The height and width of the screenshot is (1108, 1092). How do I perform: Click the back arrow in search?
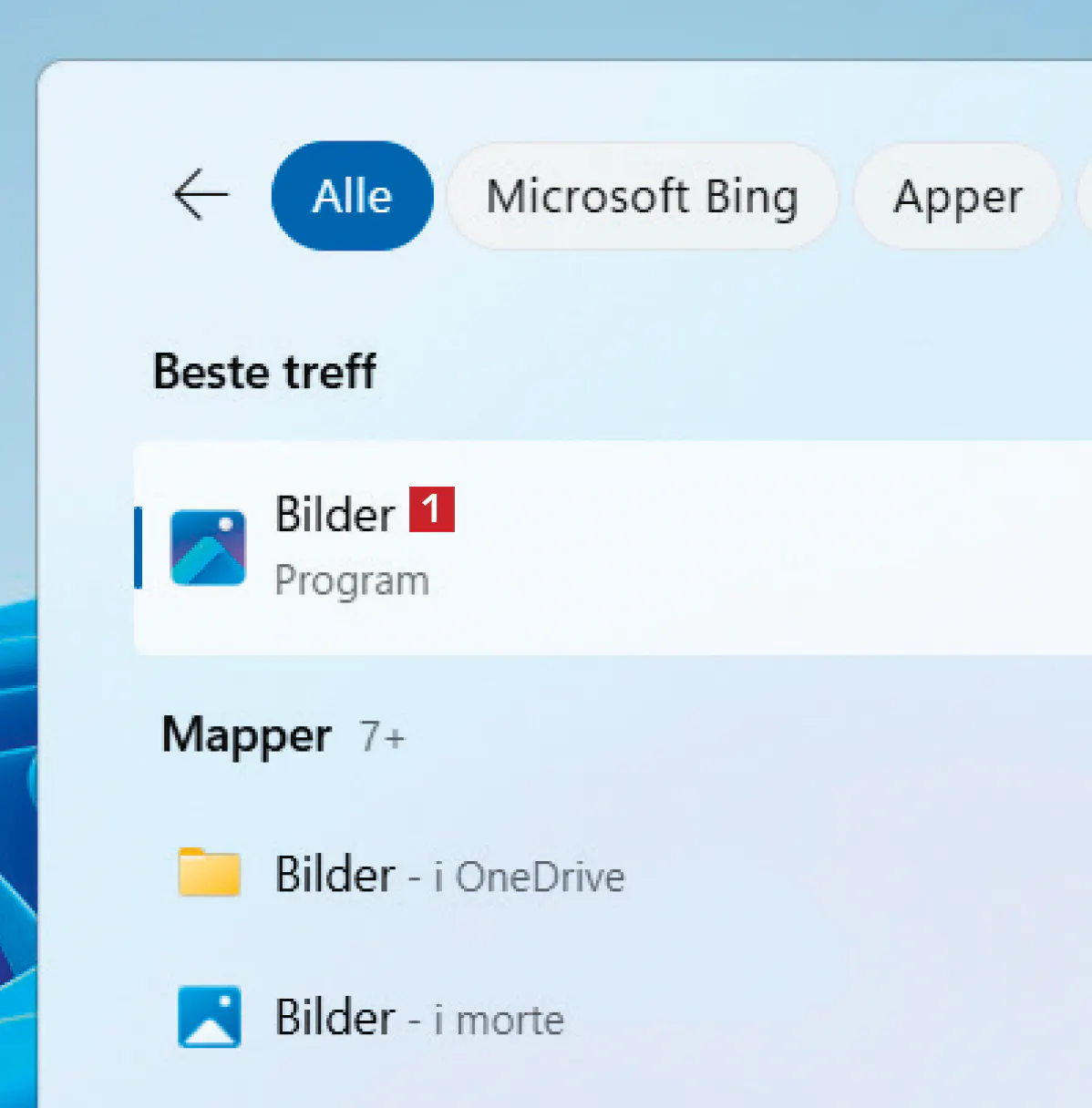click(x=201, y=195)
